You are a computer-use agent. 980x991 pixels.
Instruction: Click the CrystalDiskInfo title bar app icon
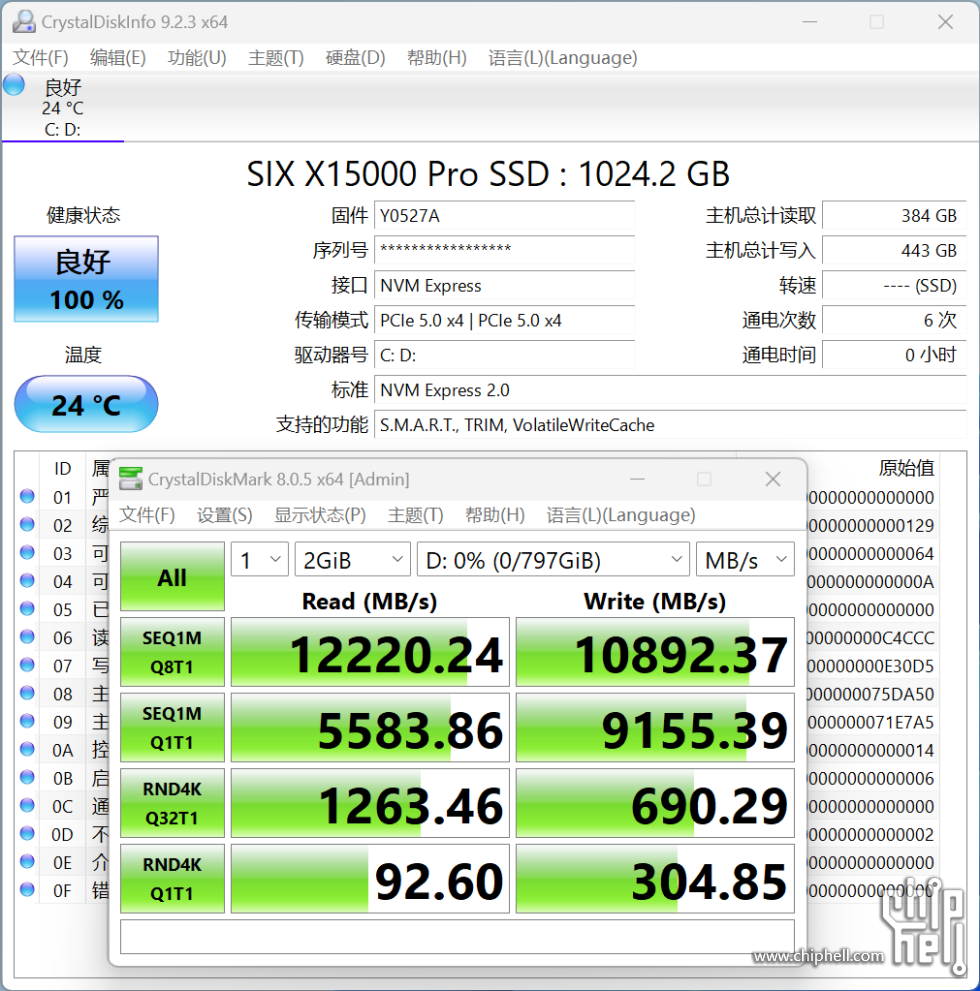pyautogui.click(x=24, y=21)
